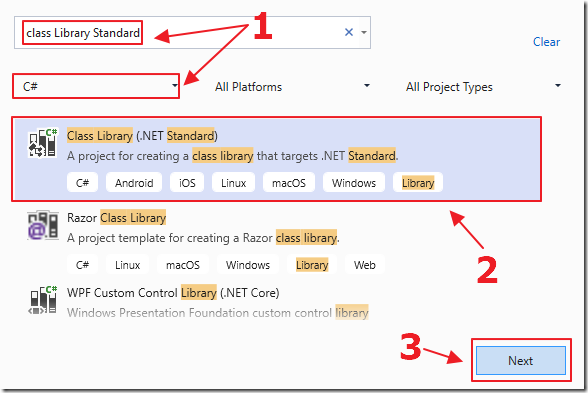Click Windows tag on .NET Standard template
This screenshot has height=393, width=588.
354,183
